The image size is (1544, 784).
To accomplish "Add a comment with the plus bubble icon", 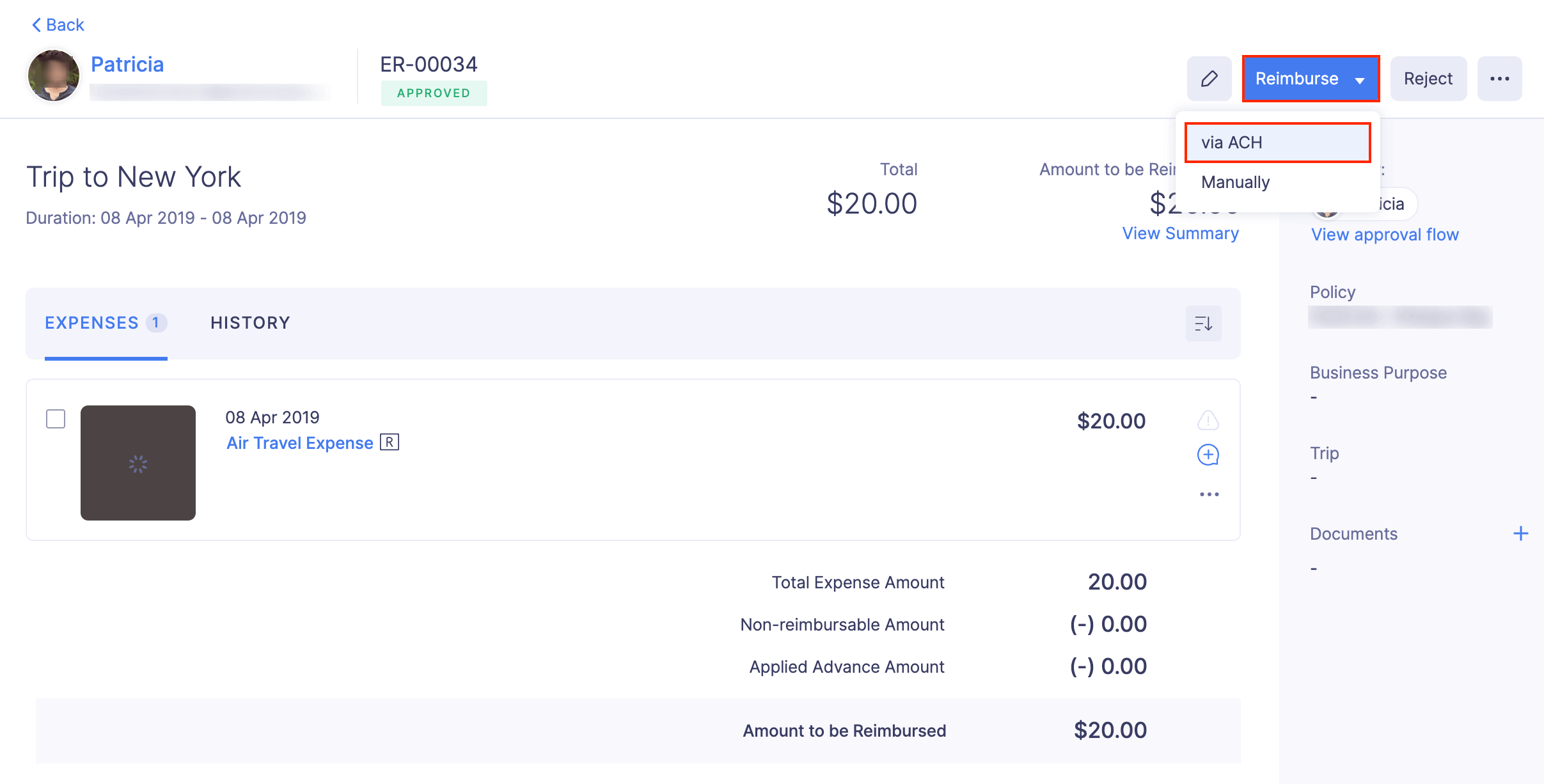I will click(x=1208, y=455).
